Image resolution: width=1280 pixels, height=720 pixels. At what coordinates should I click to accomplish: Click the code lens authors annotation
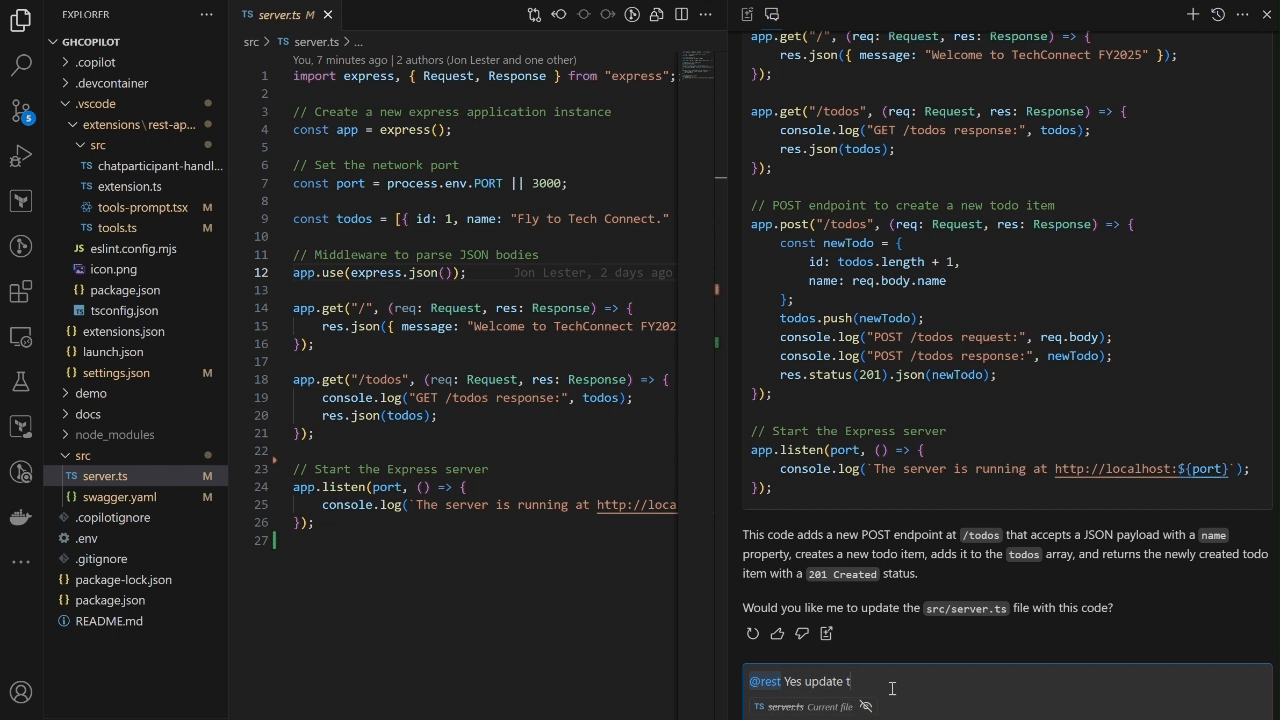434,60
